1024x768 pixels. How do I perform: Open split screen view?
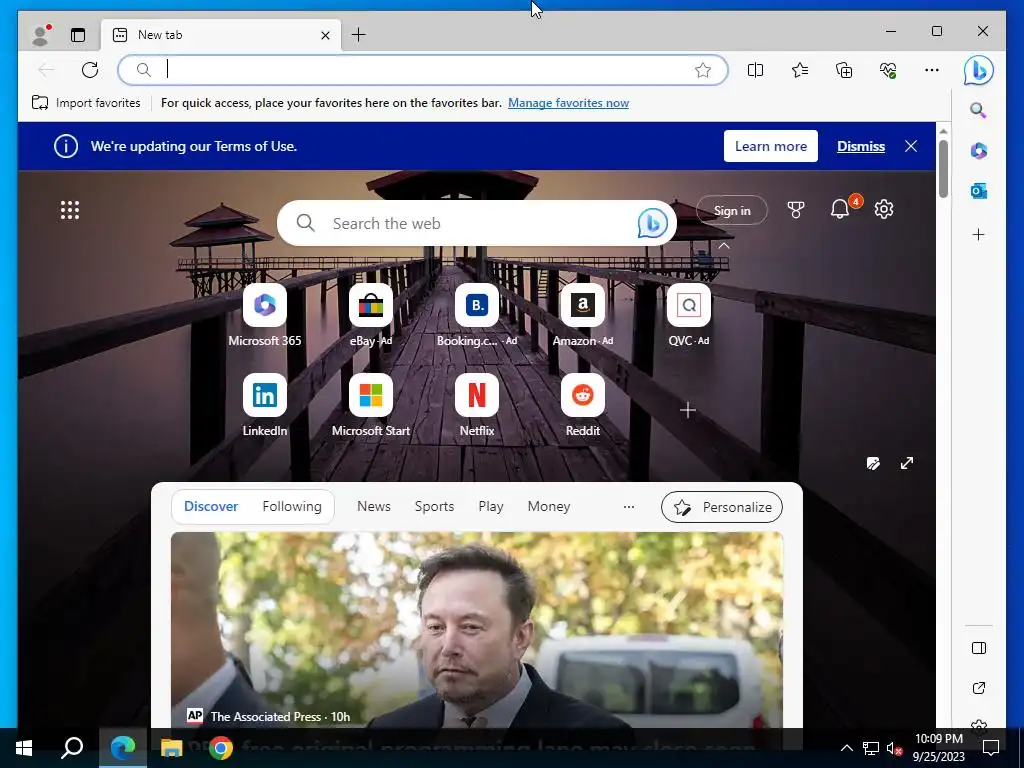pyautogui.click(x=755, y=70)
